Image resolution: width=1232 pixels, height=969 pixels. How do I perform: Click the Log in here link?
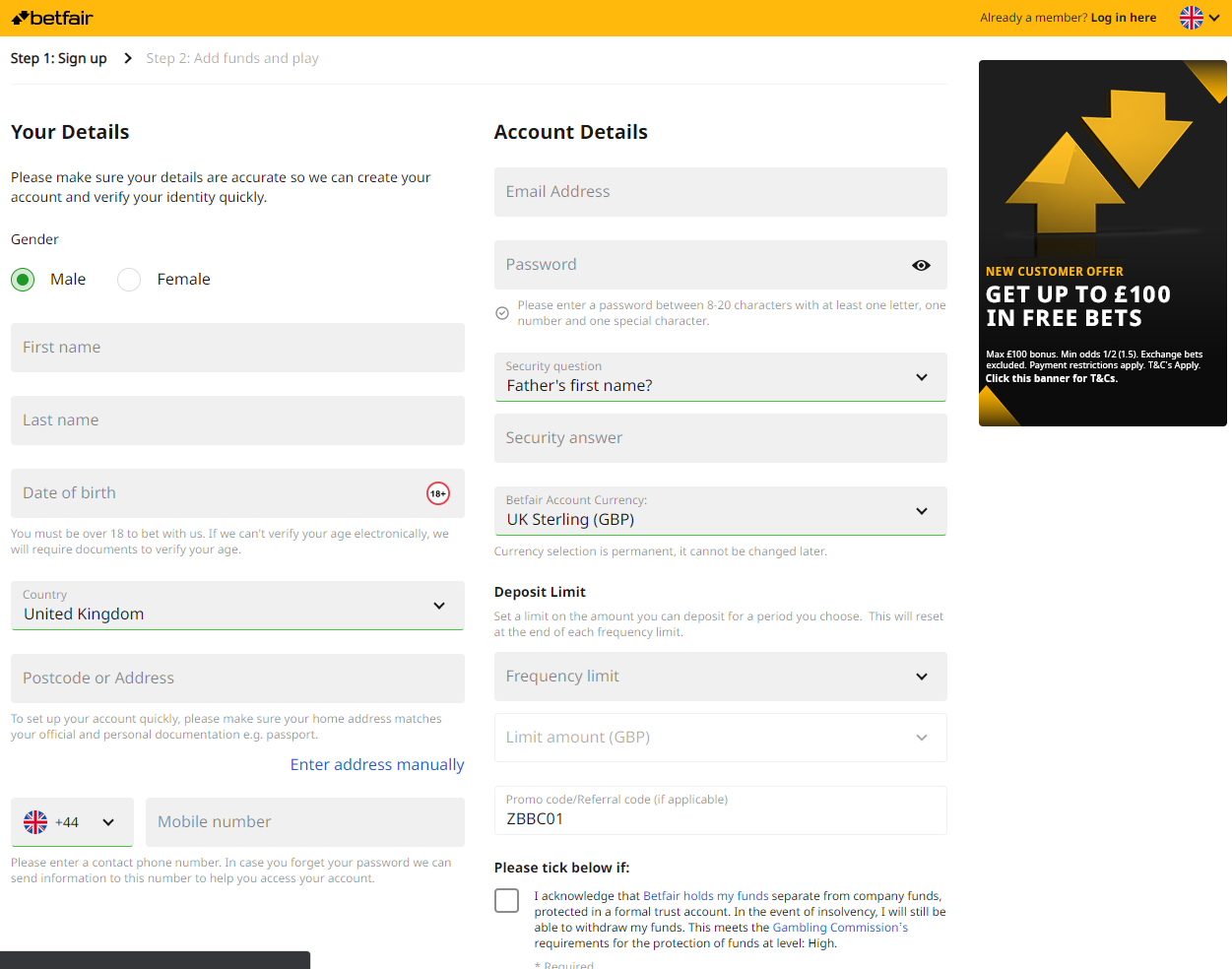[1123, 18]
